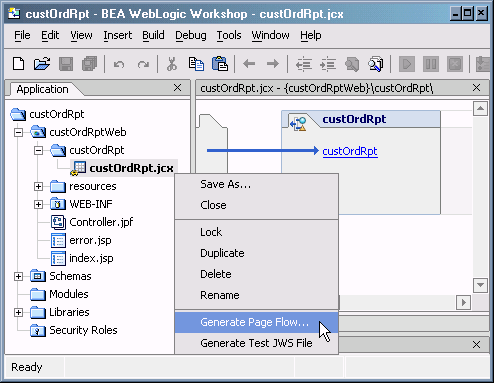Open the Edit menu
Screen dimensions: 494x383
click(x=50, y=35)
